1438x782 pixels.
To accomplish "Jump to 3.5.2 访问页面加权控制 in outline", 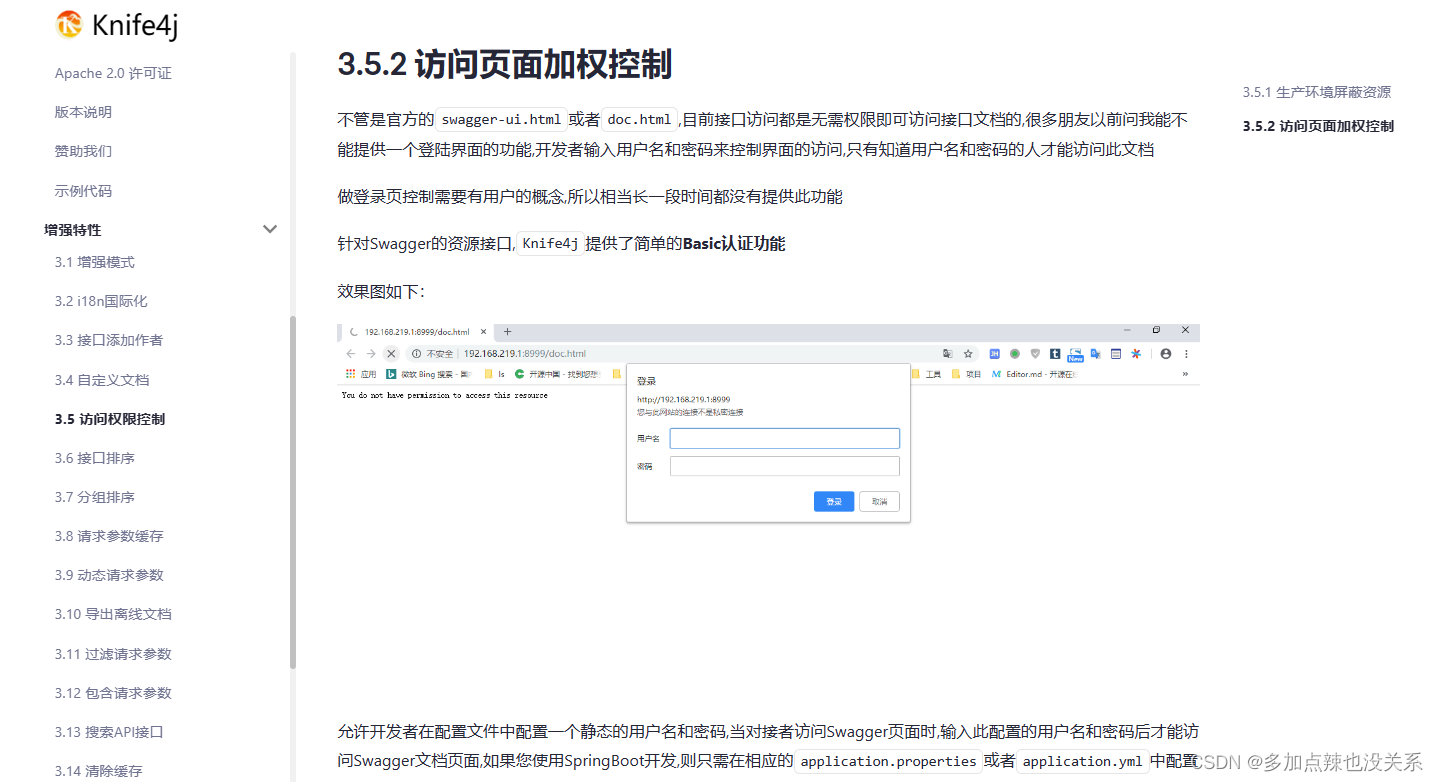I will point(1318,126).
